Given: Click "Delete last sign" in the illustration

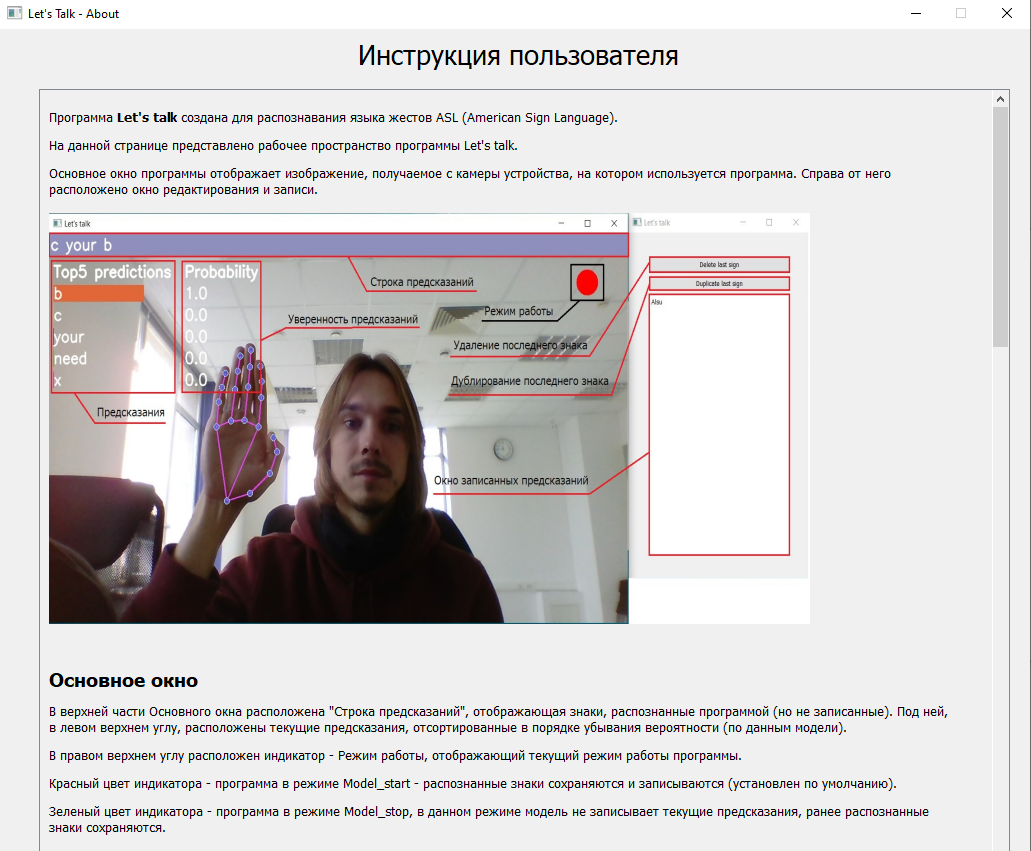Looking at the screenshot, I should [719, 264].
